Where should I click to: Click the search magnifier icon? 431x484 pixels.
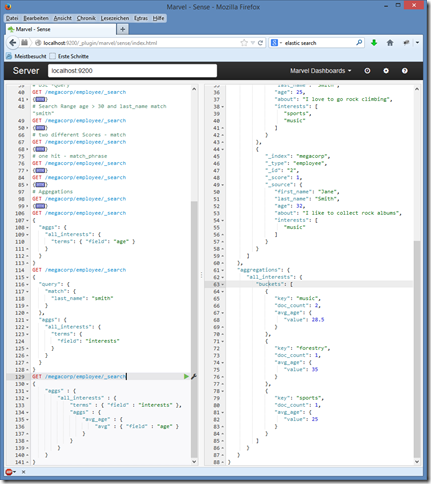tap(359, 43)
